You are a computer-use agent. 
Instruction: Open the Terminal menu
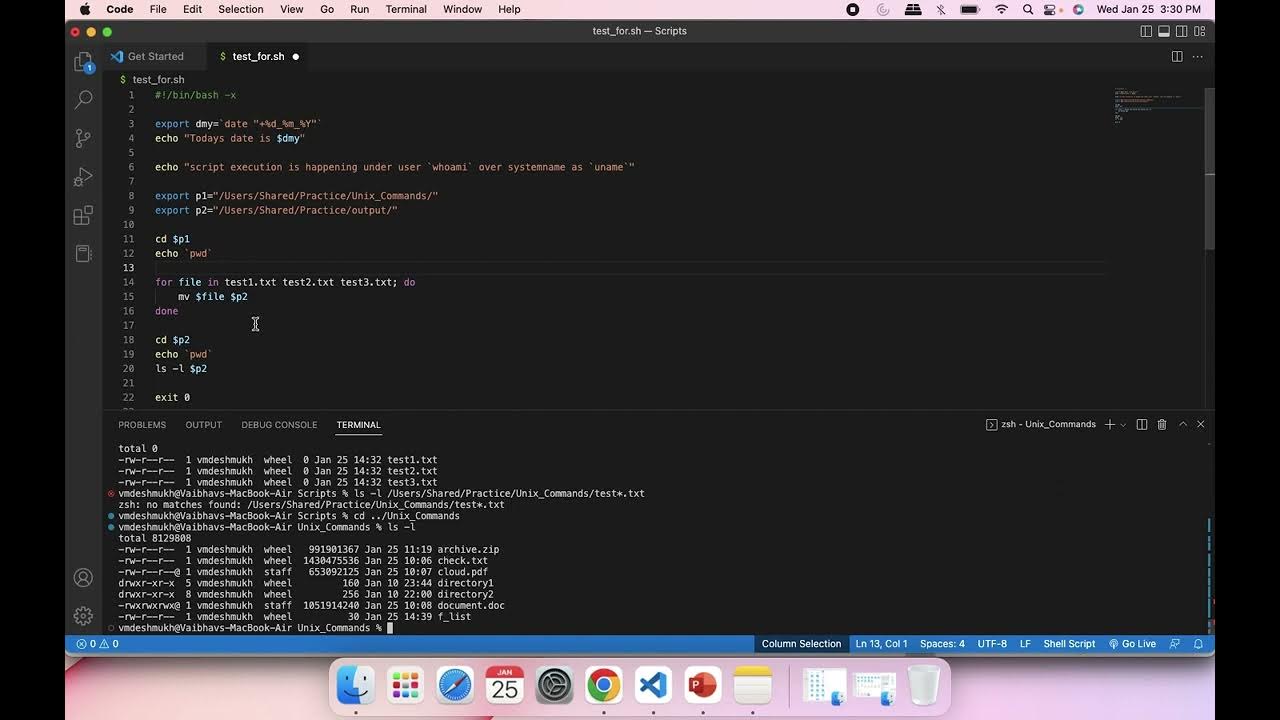tap(406, 9)
